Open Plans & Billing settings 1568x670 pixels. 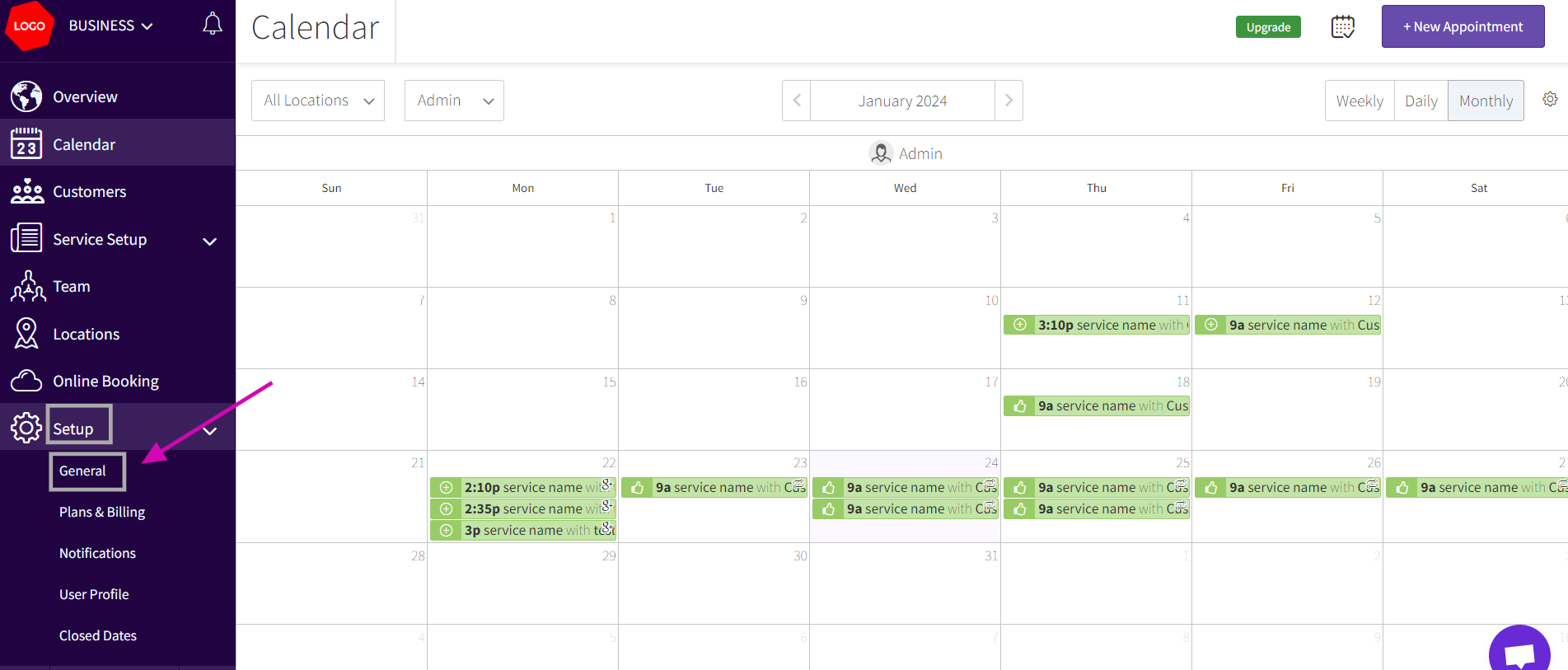pyautogui.click(x=102, y=512)
